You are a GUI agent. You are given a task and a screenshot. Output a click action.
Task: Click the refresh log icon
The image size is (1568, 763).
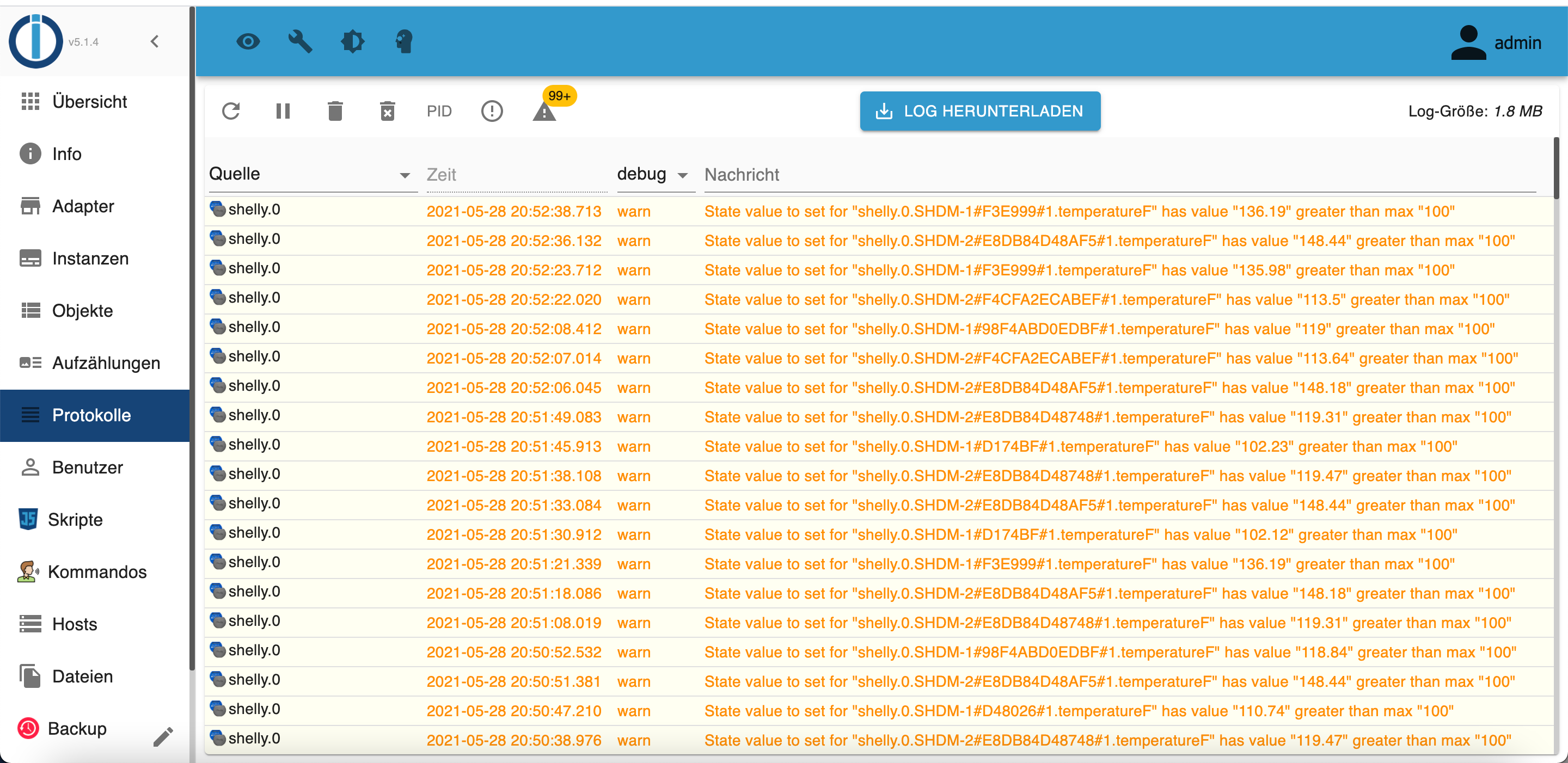231,110
